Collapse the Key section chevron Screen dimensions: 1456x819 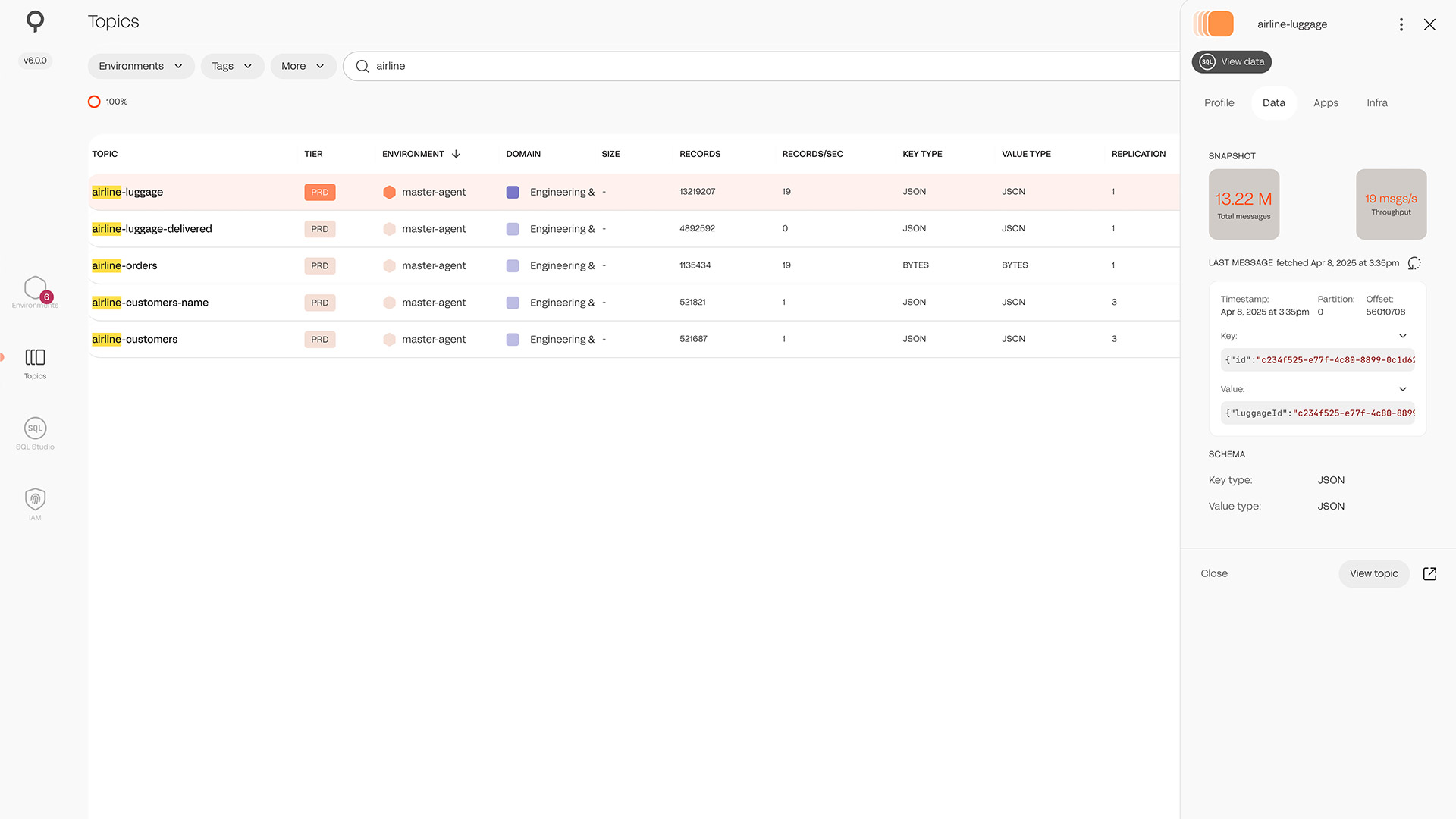point(1403,336)
